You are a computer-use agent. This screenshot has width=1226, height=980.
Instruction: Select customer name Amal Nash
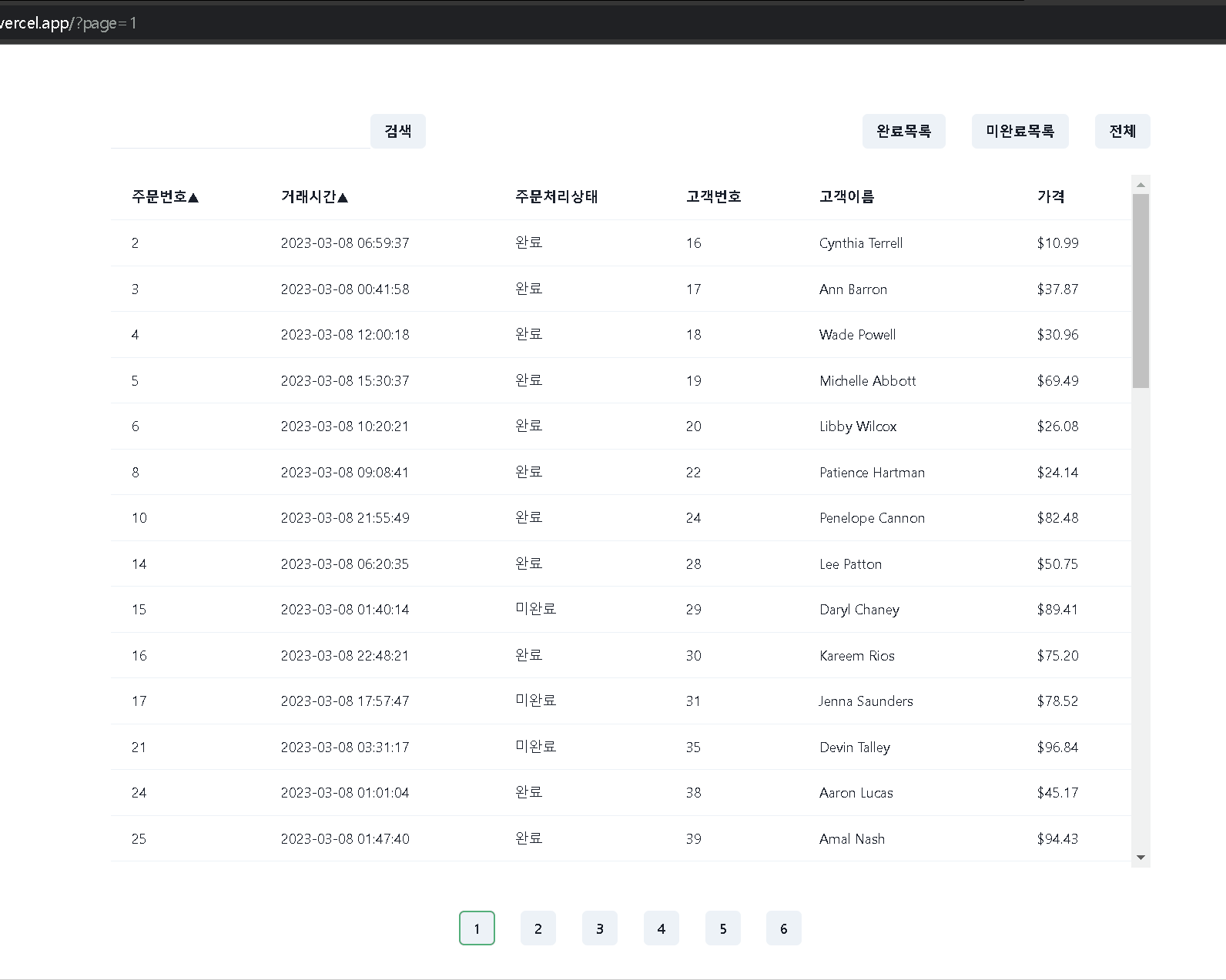coord(853,839)
